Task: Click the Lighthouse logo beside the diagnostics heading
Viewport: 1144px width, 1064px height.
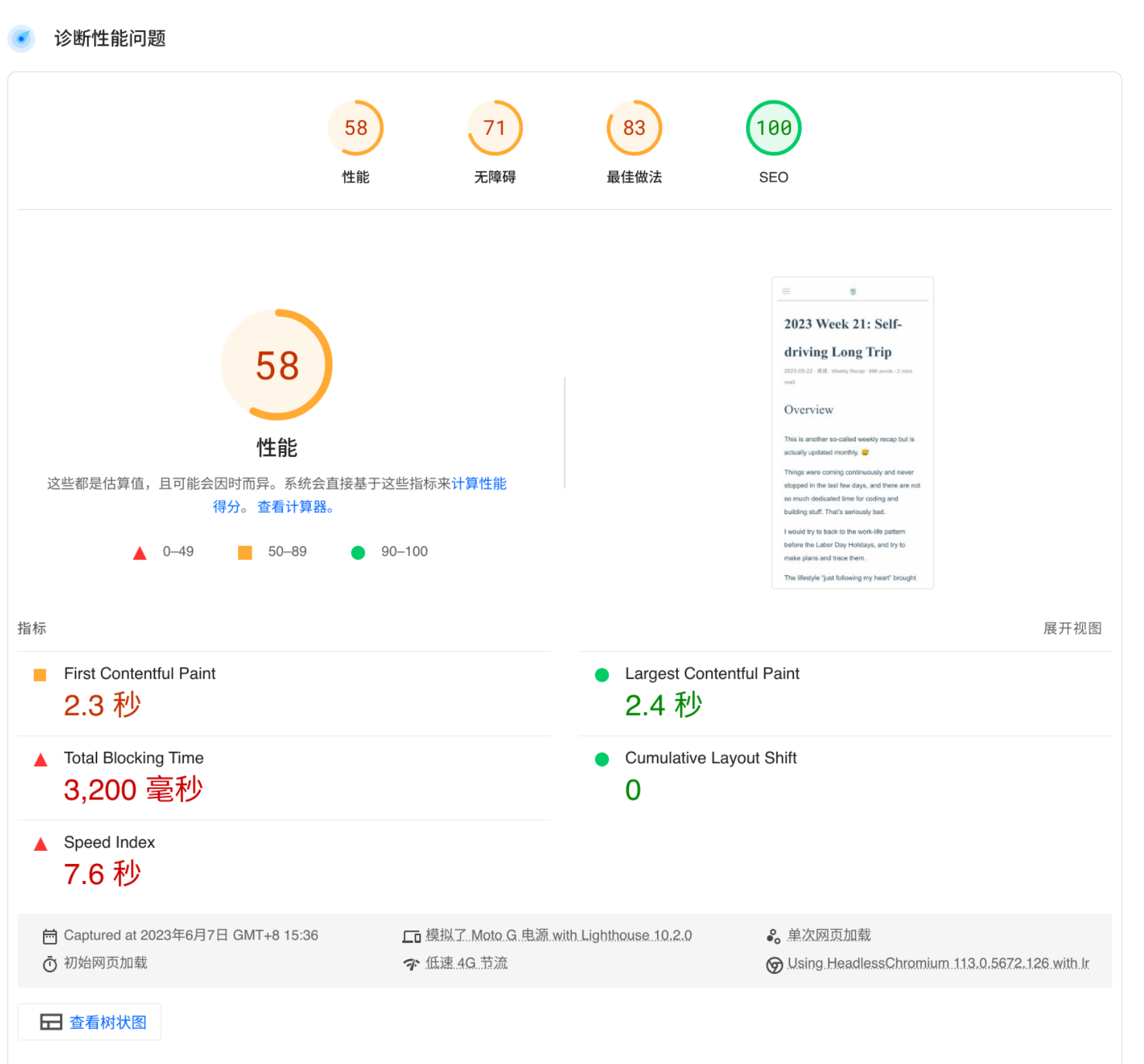Action: pos(22,39)
